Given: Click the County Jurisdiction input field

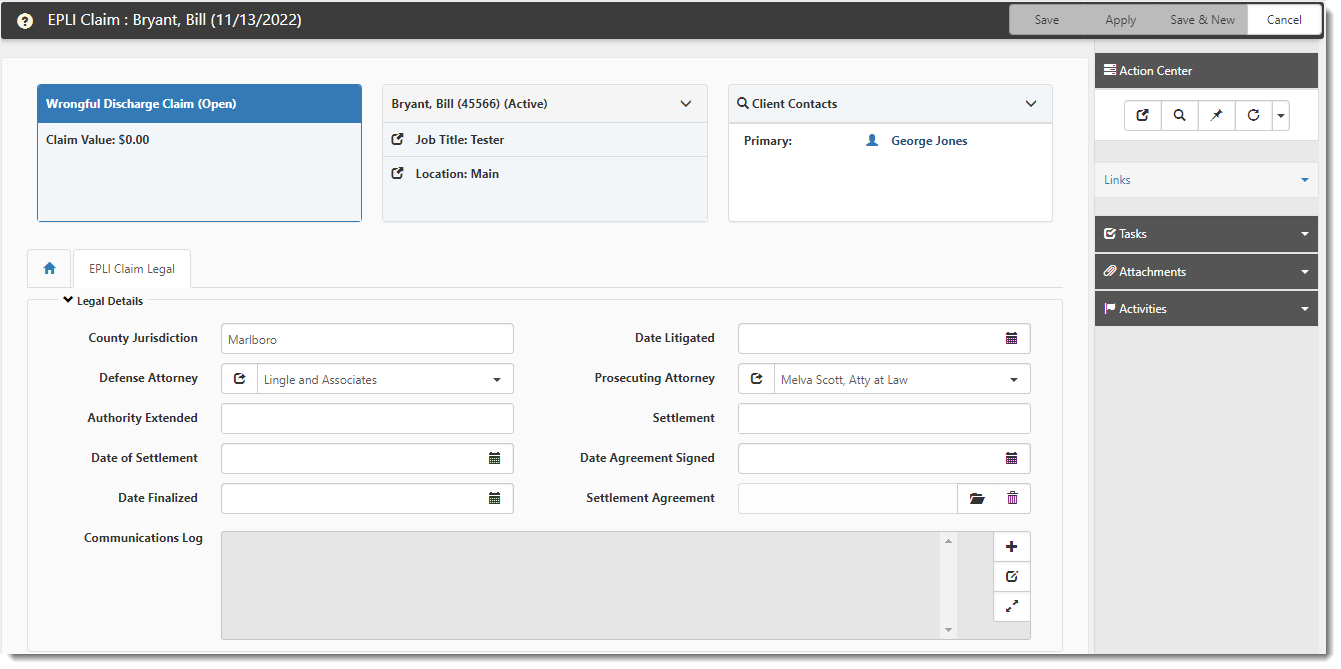Looking at the screenshot, I should tap(367, 339).
